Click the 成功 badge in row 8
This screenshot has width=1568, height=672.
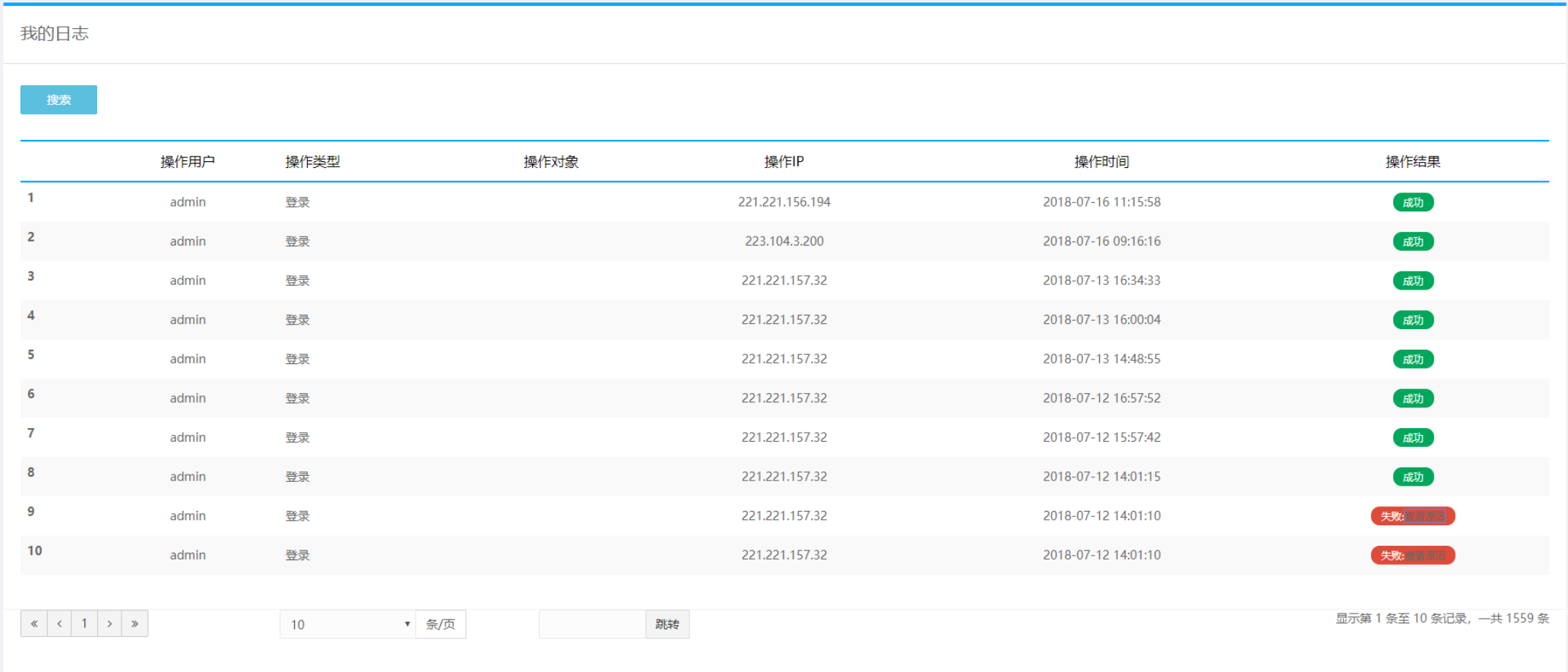[1413, 477]
